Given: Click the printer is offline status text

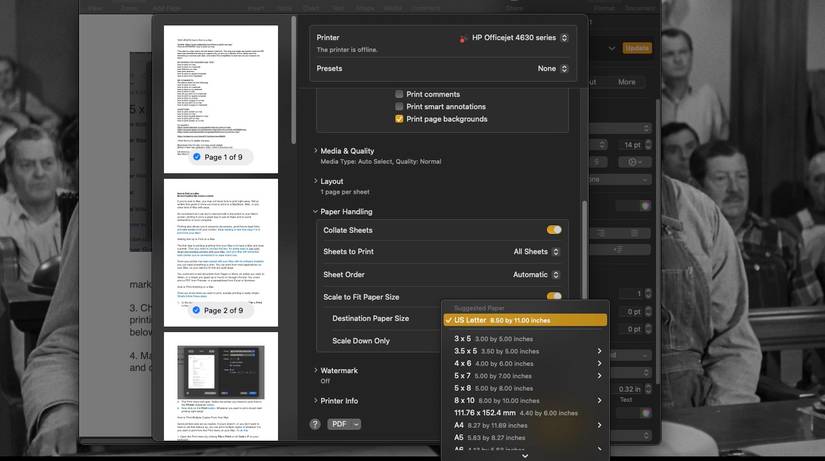Looking at the screenshot, I should point(347,50).
